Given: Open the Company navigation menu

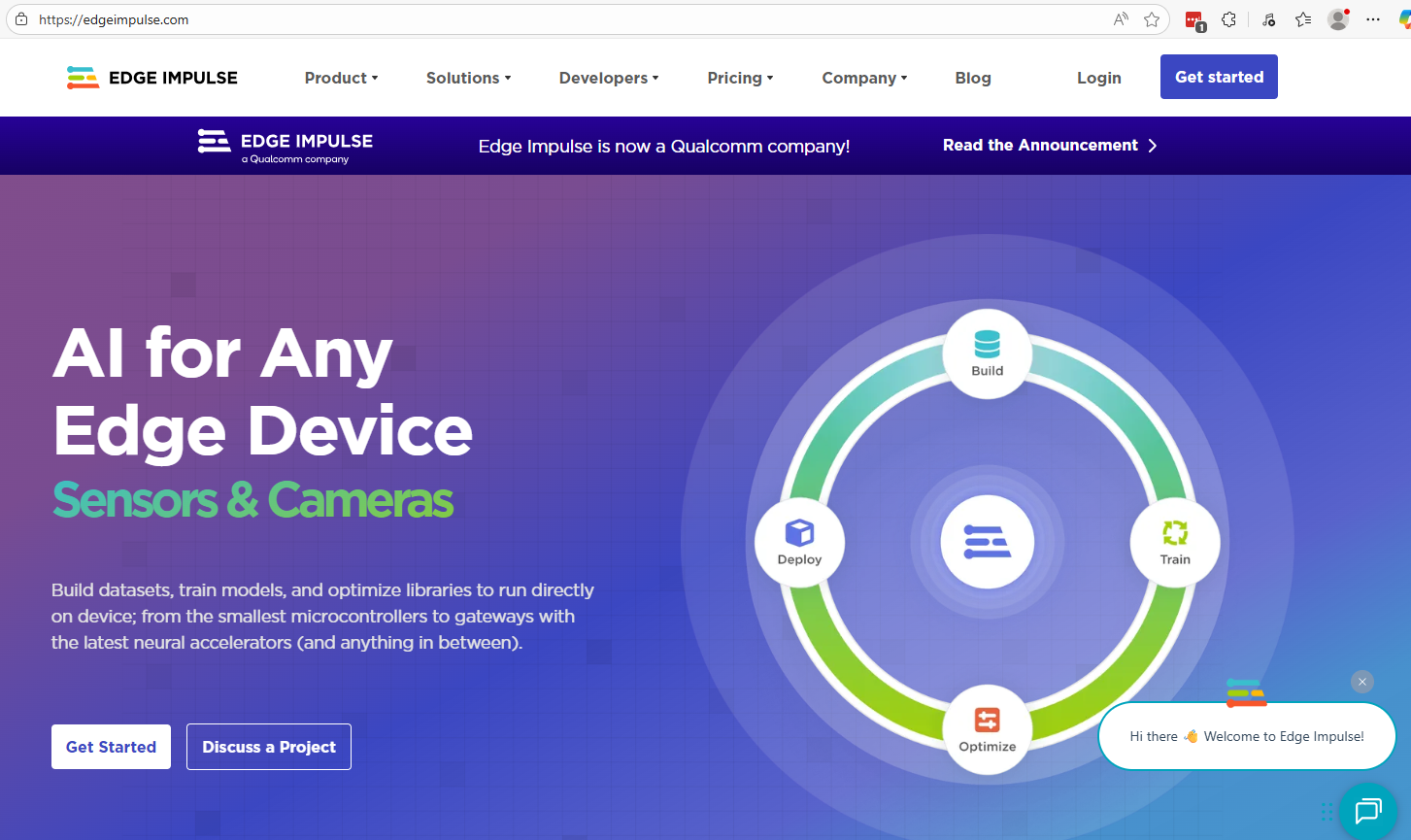Looking at the screenshot, I should click(x=864, y=78).
